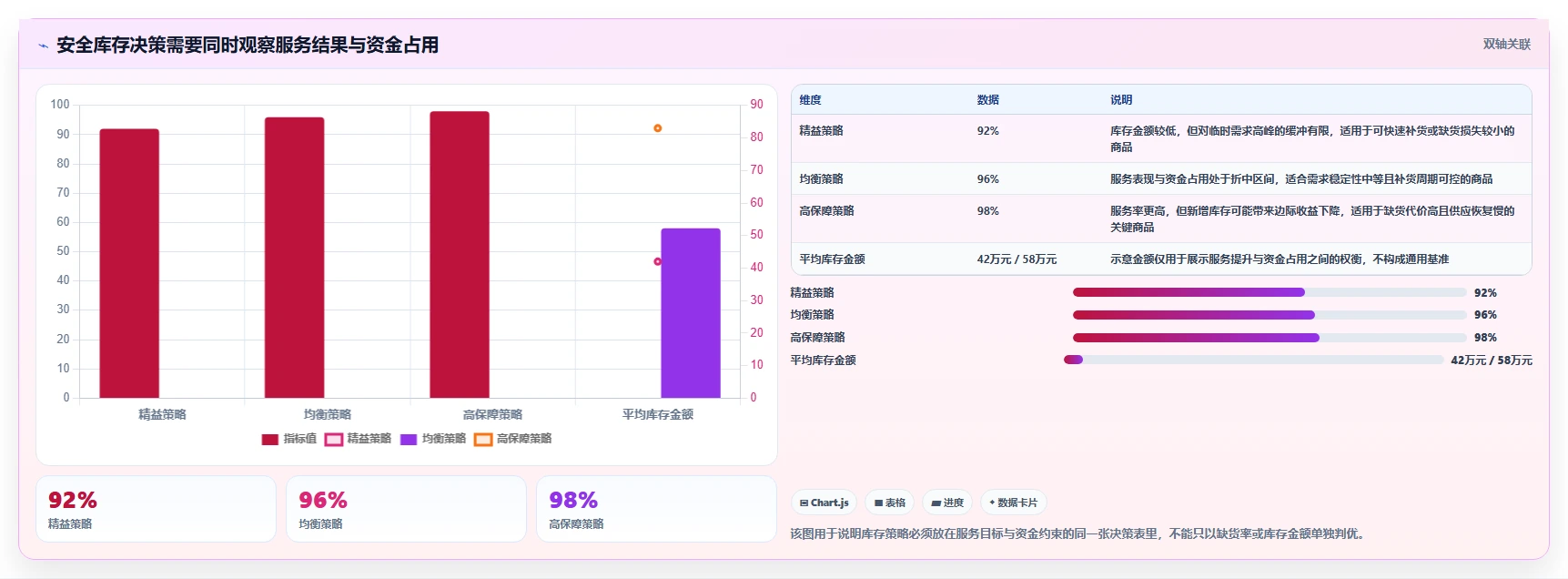Select the 数据卡片 tag chip
1568x579 pixels.
[1013, 503]
